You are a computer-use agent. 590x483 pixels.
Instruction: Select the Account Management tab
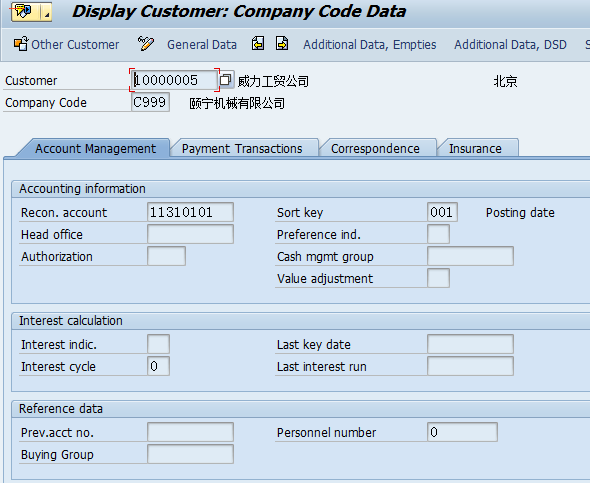tap(94, 148)
